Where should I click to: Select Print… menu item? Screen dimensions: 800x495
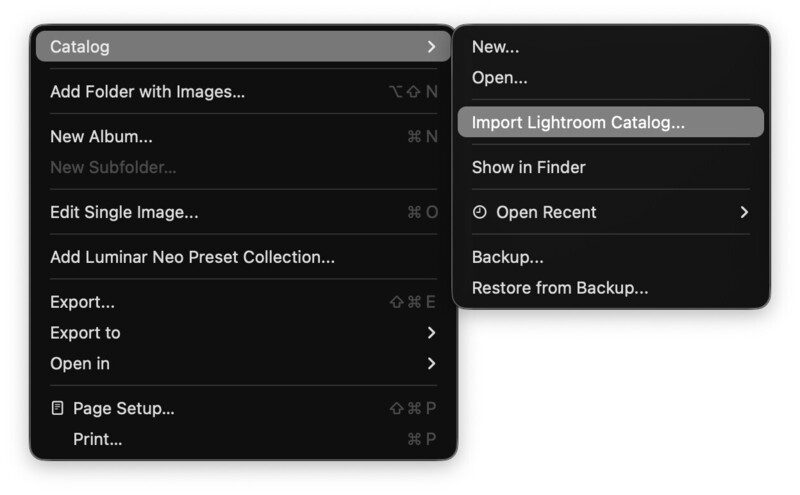(243, 439)
